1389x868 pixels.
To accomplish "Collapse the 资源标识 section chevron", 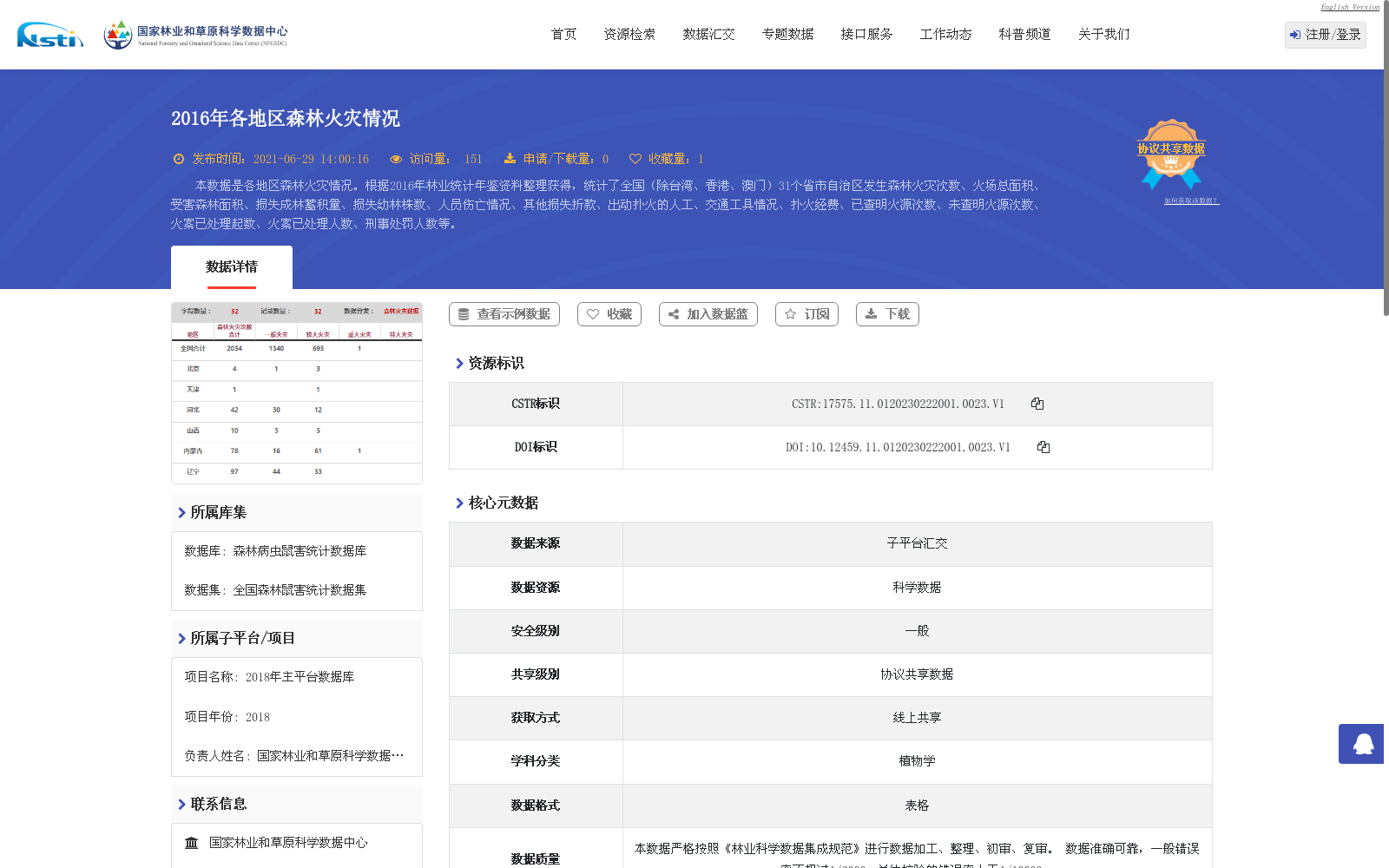I will 460,364.
